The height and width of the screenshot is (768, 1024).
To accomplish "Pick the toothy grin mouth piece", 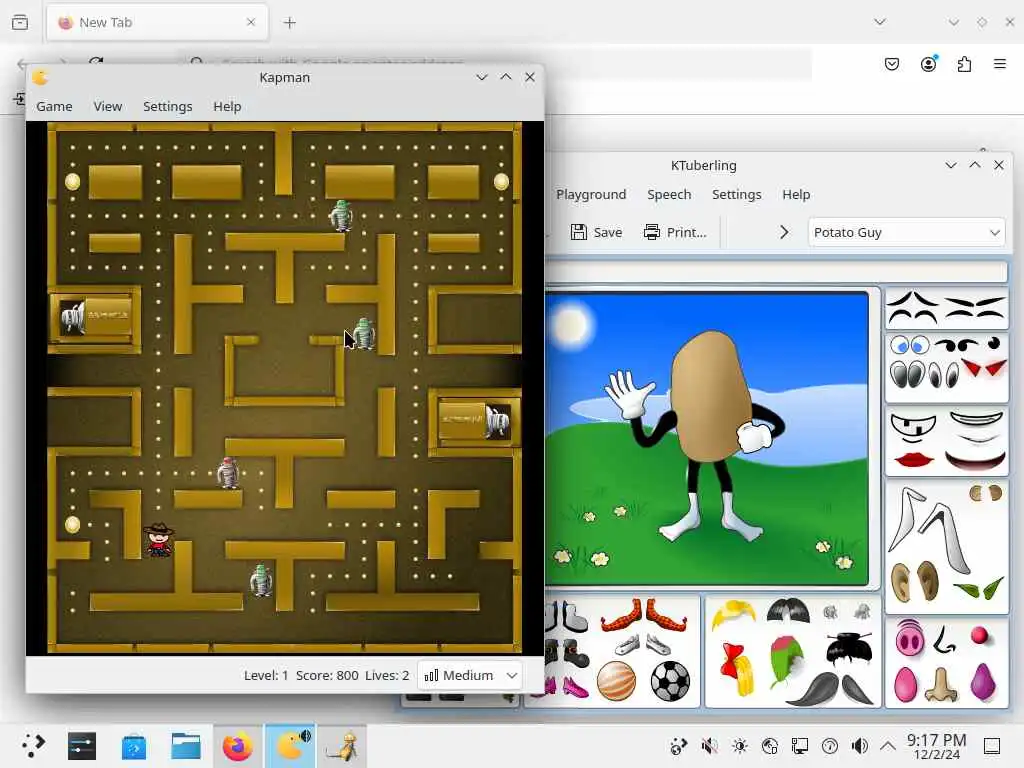I will (916, 426).
